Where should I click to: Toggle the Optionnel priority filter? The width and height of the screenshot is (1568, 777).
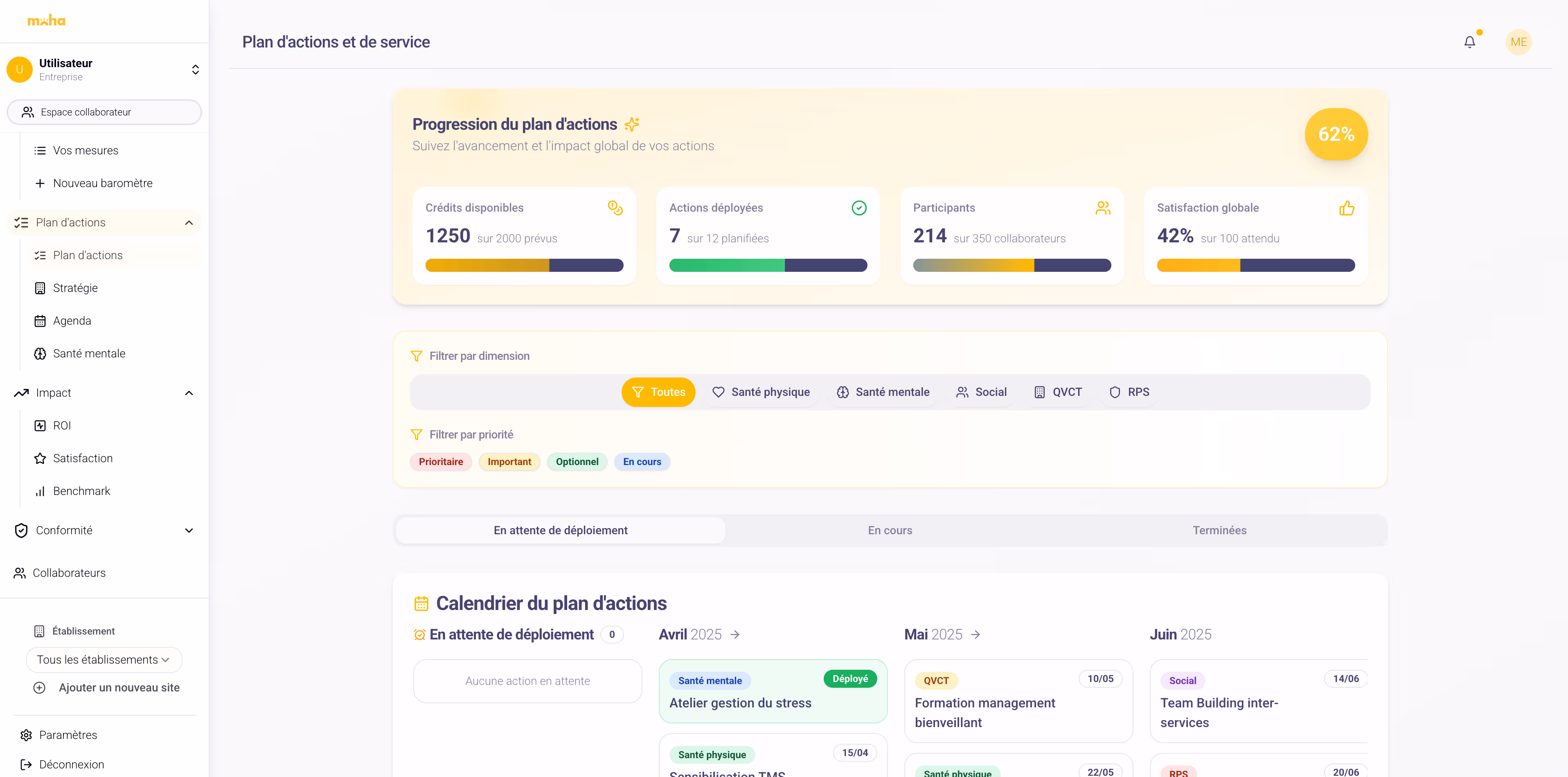click(577, 461)
